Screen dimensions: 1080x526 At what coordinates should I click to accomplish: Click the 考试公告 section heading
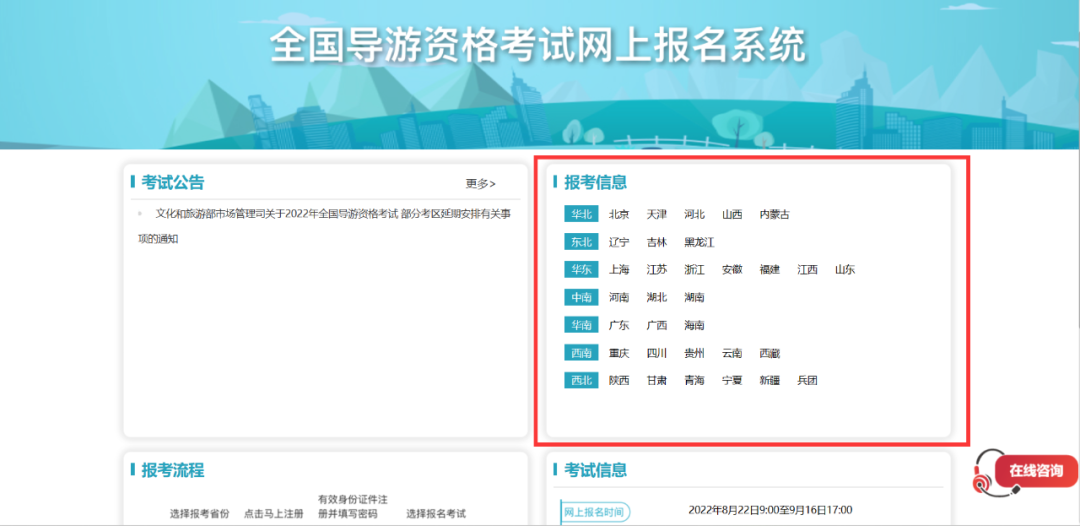pos(173,182)
